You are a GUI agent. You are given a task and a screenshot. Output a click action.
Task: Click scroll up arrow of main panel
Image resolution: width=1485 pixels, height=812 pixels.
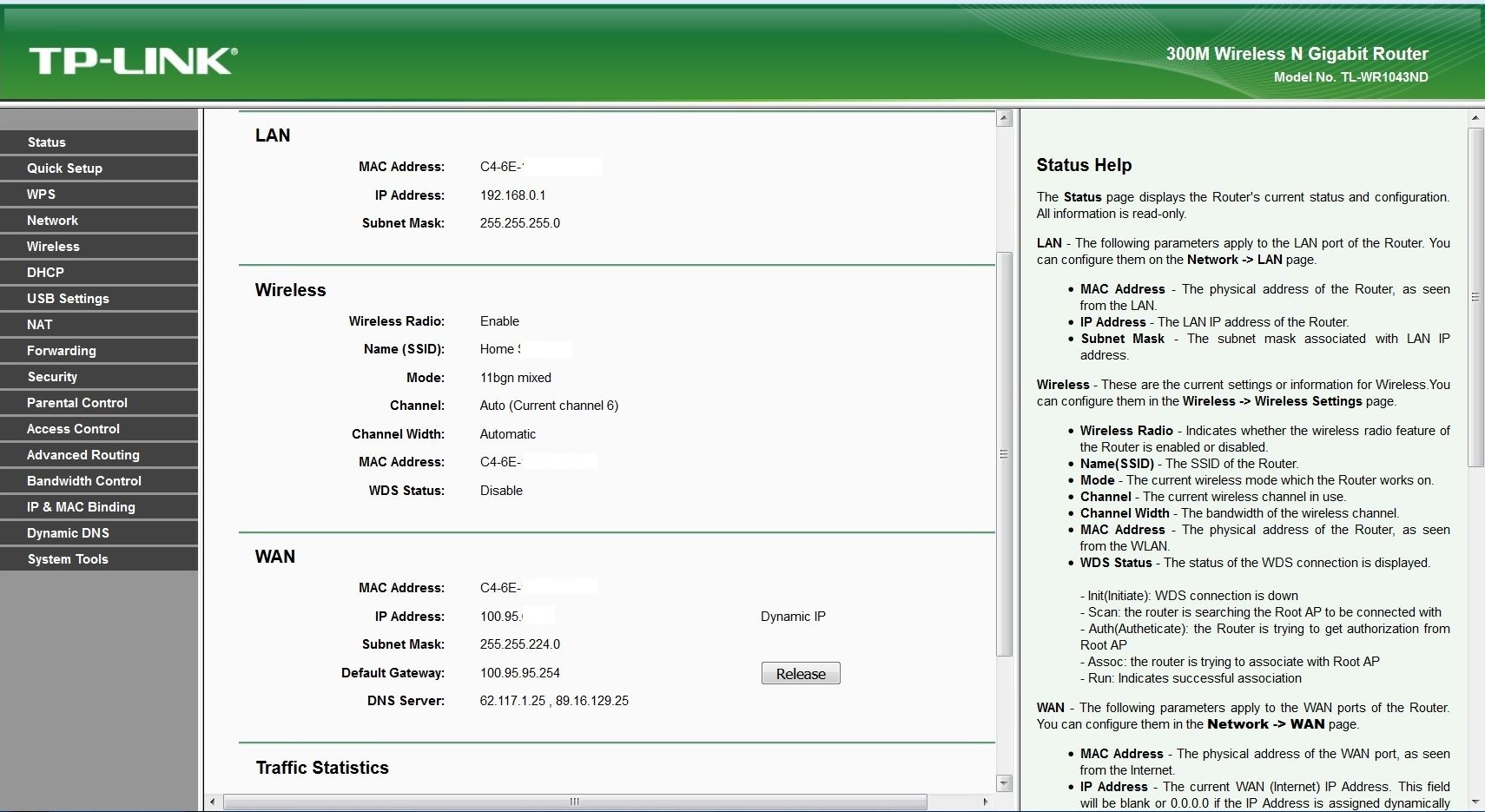point(1004,119)
